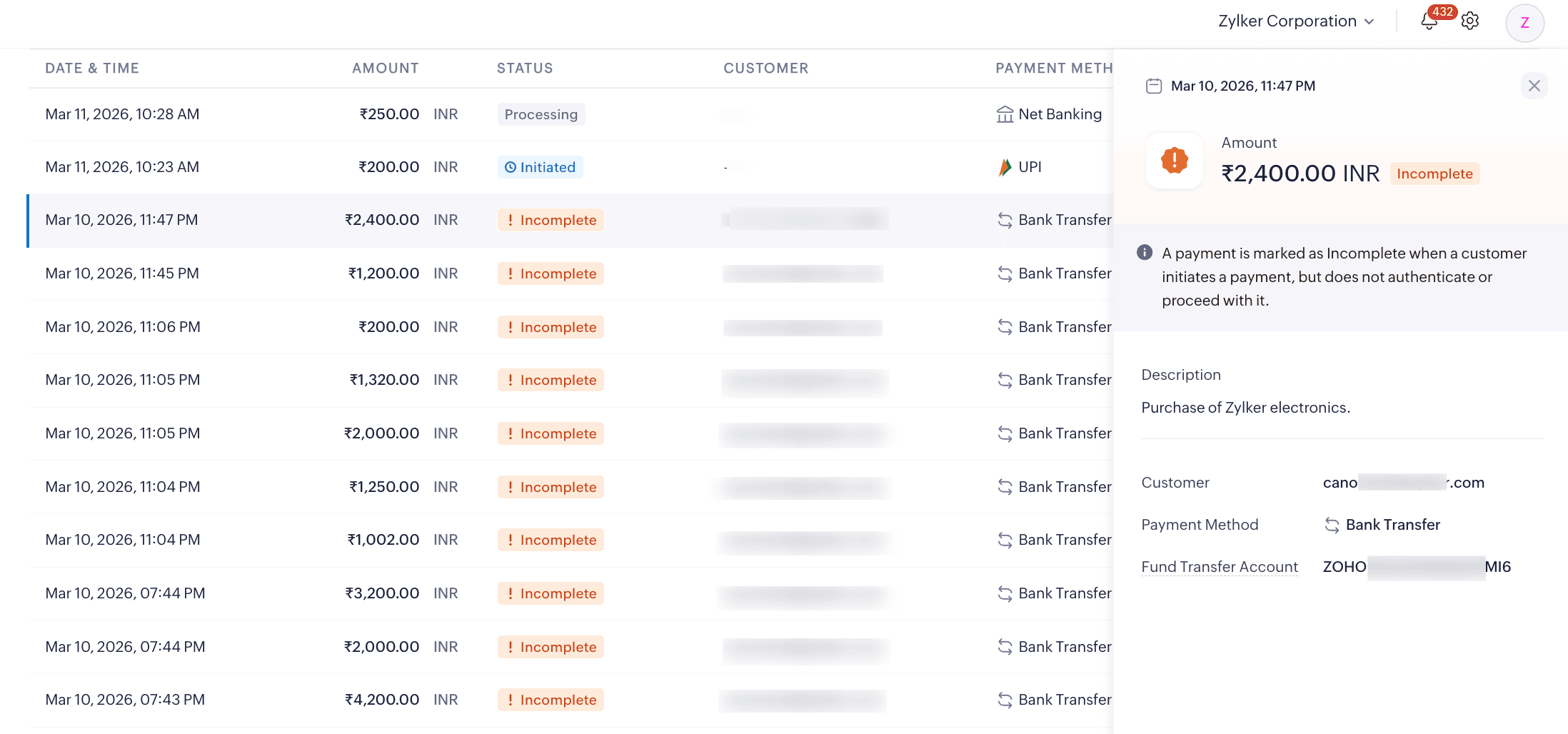This screenshot has height=734, width=1568.
Task: Click the orange alert badge next to the amount
Action: pos(1174,161)
